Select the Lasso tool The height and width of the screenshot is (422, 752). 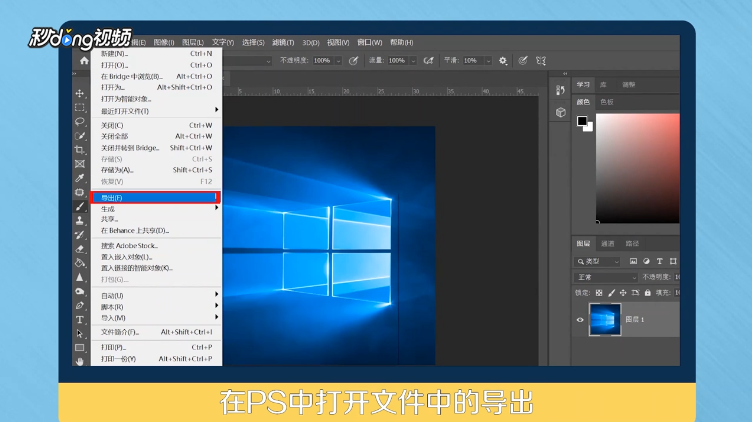click(80, 121)
